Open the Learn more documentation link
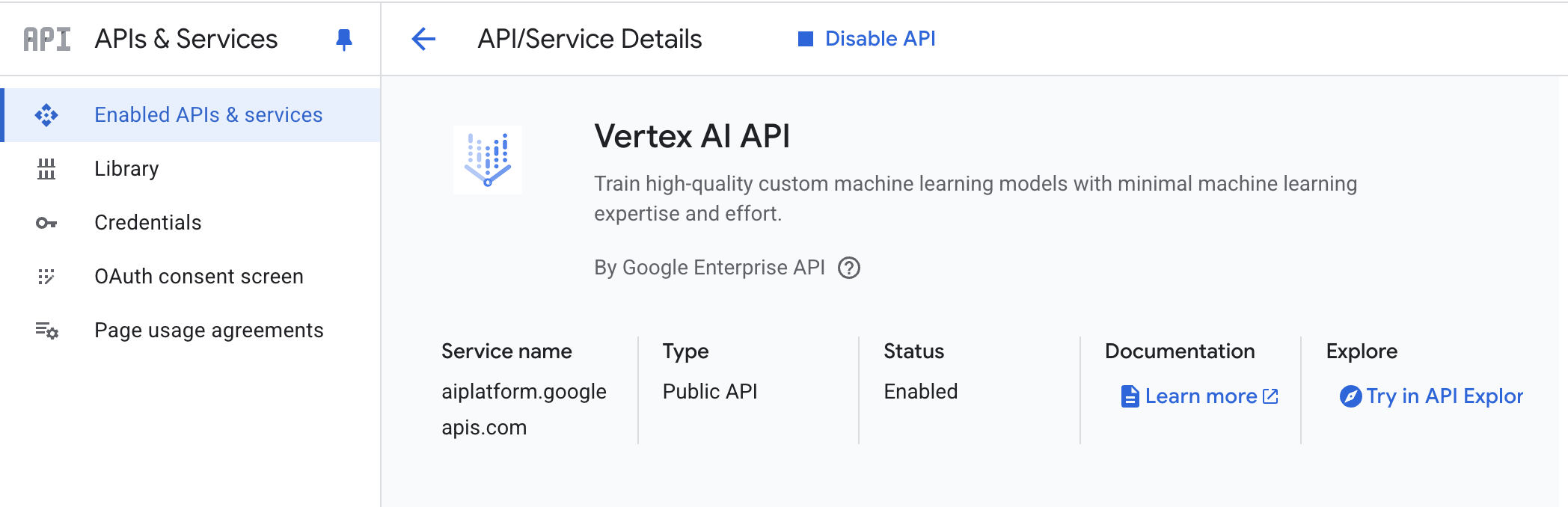 (1201, 396)
